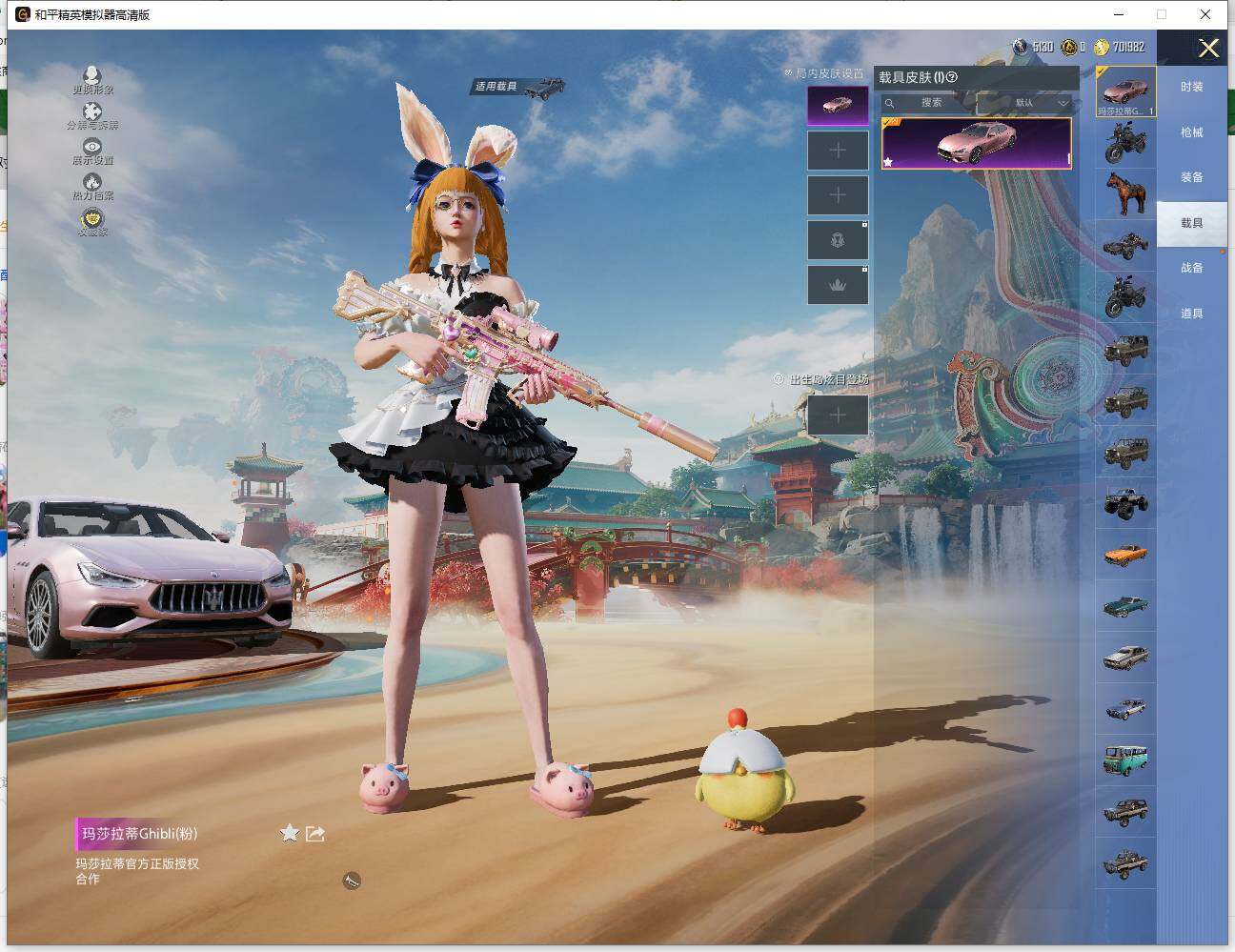Click the first empty plus skin slot
The image size is (1235, 952).
click(838, 151)
